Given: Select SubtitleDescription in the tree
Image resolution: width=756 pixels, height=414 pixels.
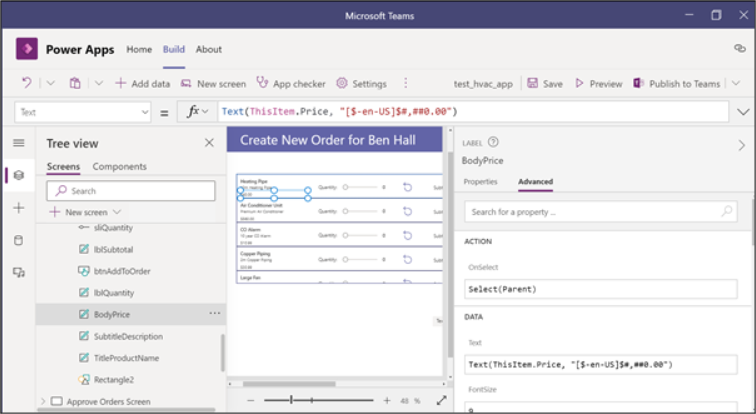Looking at the screenshot, I should click(x=128, y=336).
